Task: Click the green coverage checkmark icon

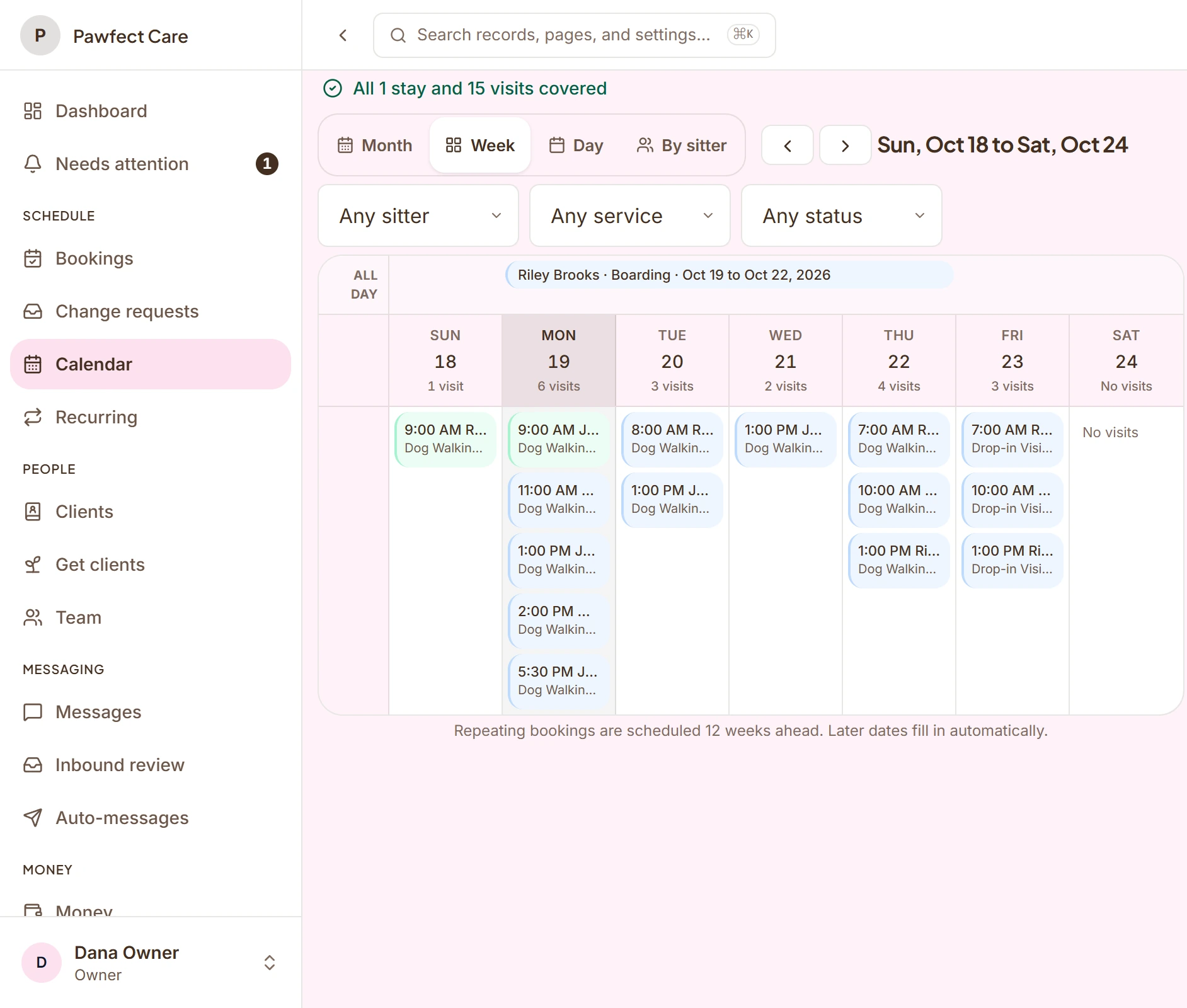Action: (x=333, y=88)
